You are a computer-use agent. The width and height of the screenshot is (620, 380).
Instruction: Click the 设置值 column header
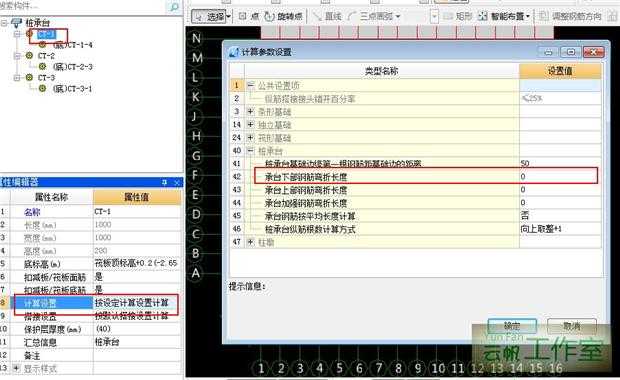click(560, 71)
